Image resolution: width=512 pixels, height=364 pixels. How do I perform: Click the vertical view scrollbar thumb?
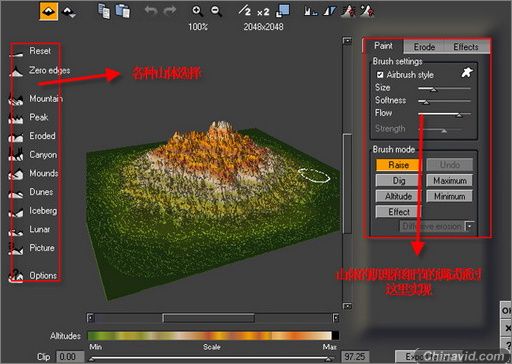point(347,183)
